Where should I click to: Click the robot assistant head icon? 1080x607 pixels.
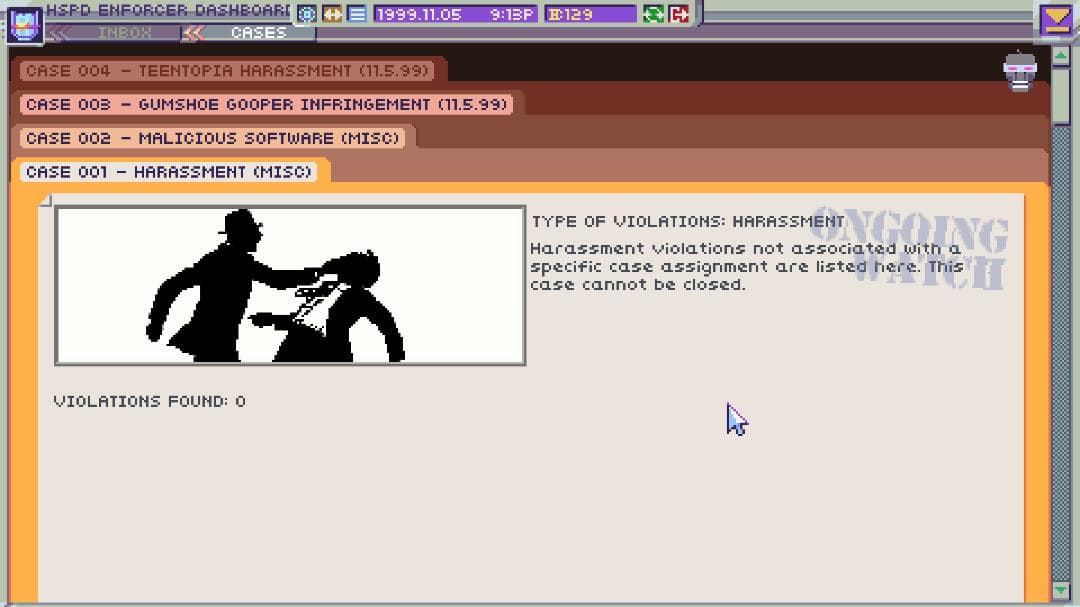(1021, 70)
